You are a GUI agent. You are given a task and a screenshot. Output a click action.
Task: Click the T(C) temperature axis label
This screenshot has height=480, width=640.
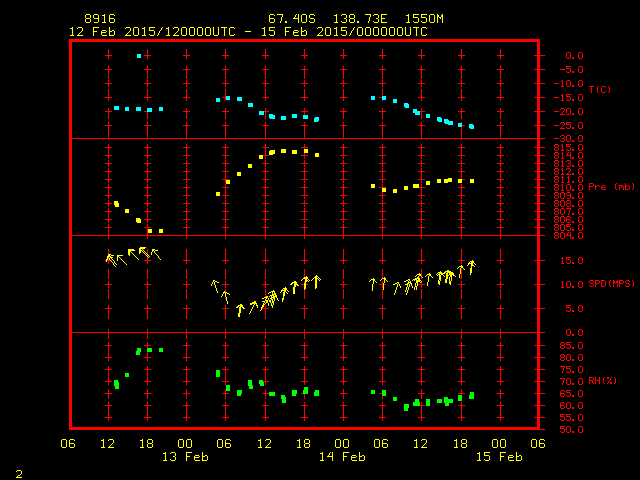click(x=600, y=89)
